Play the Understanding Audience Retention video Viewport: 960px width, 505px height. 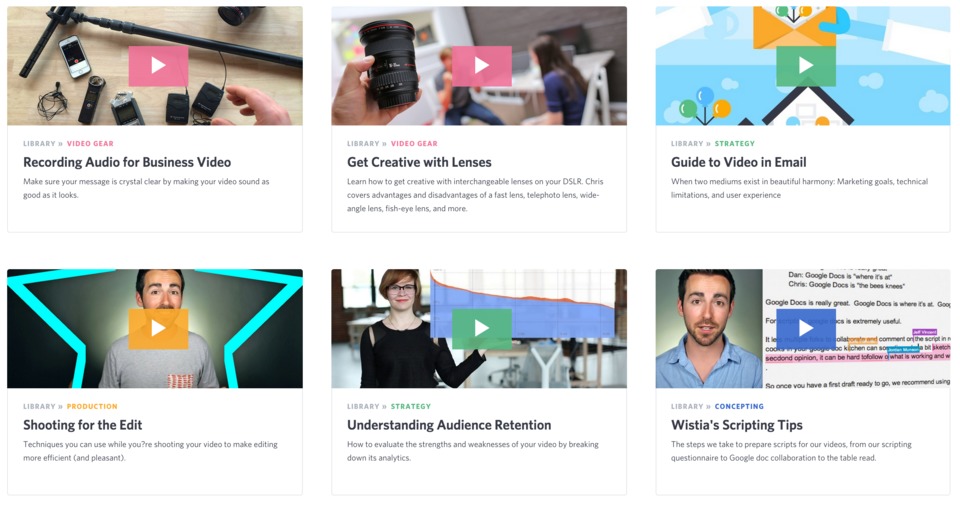coord(482,329)
